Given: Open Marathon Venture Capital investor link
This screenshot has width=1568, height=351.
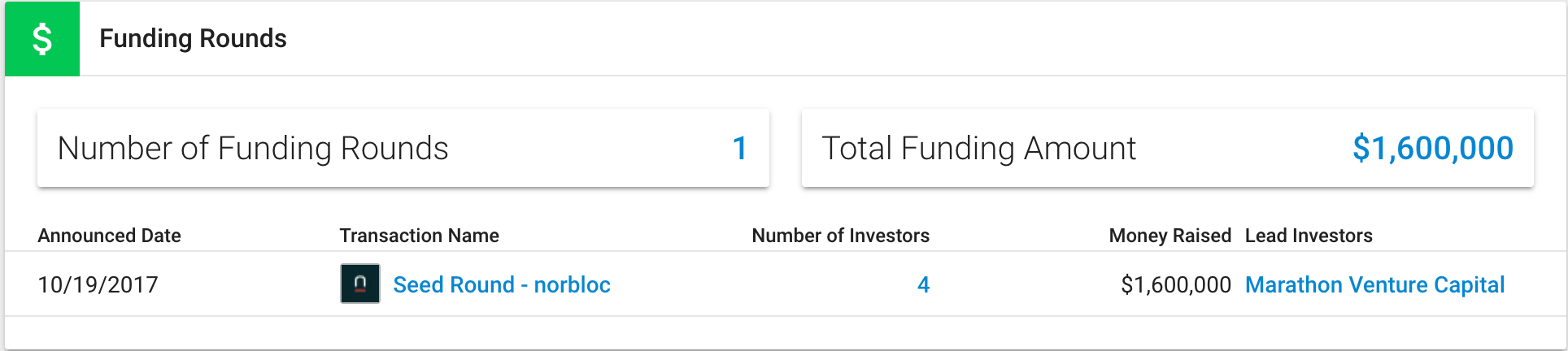Looking at the screenshot, I should coord(1374,284).
